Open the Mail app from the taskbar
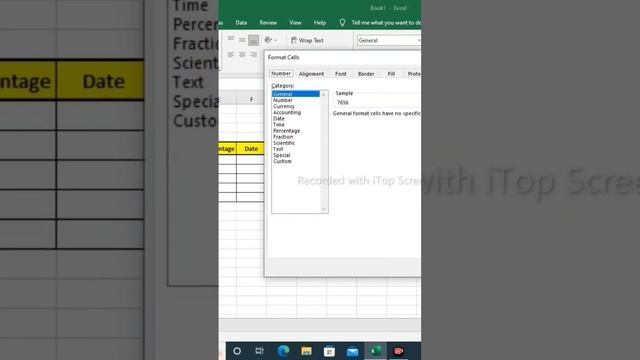 353,351
